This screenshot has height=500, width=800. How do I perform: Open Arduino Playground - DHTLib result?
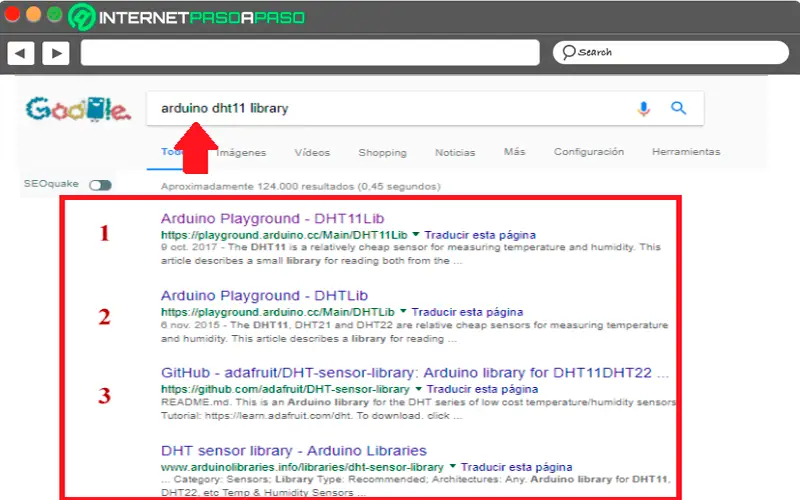(264, 295)
